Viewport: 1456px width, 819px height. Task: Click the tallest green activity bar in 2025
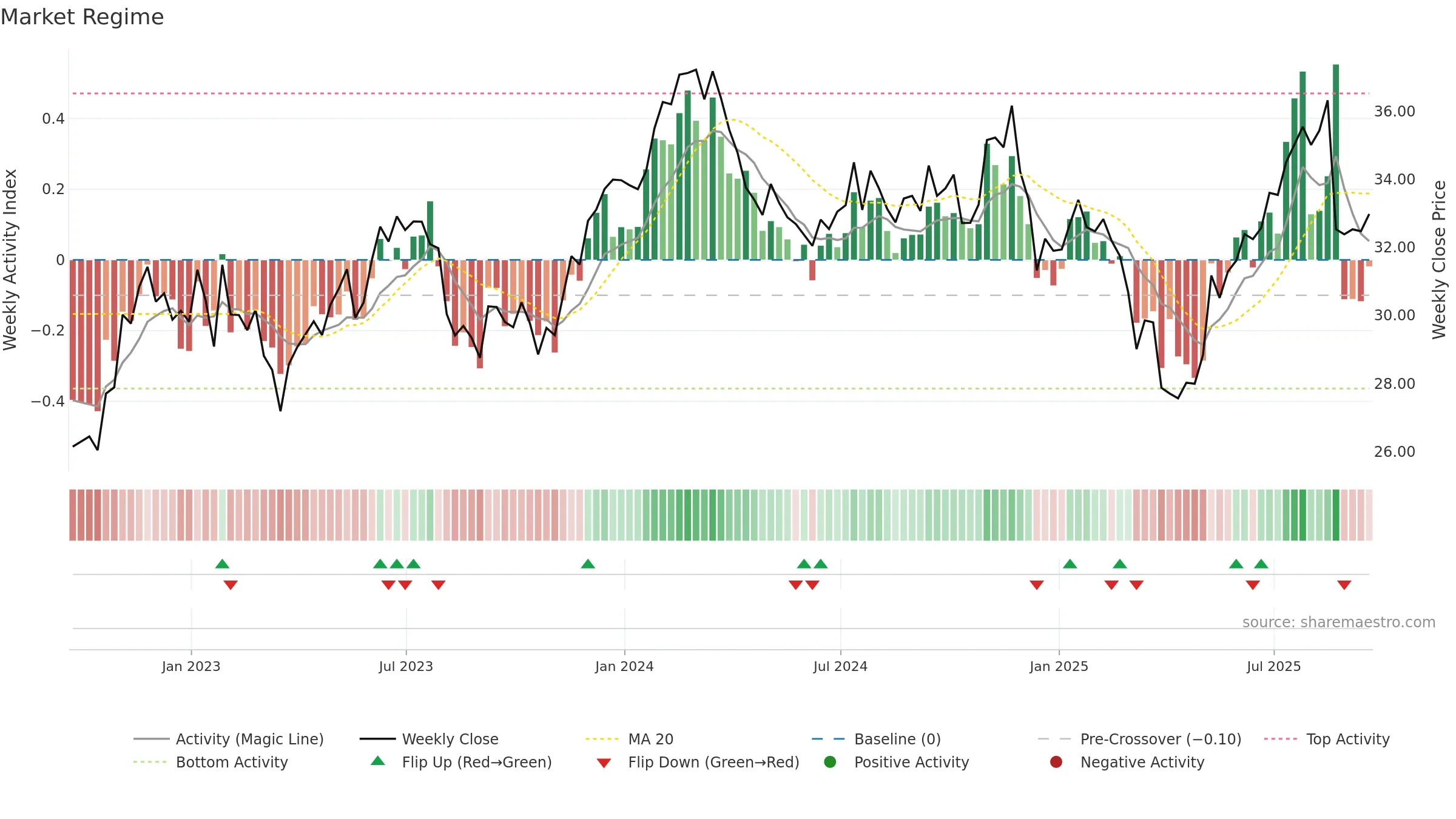click(1336, 162)
